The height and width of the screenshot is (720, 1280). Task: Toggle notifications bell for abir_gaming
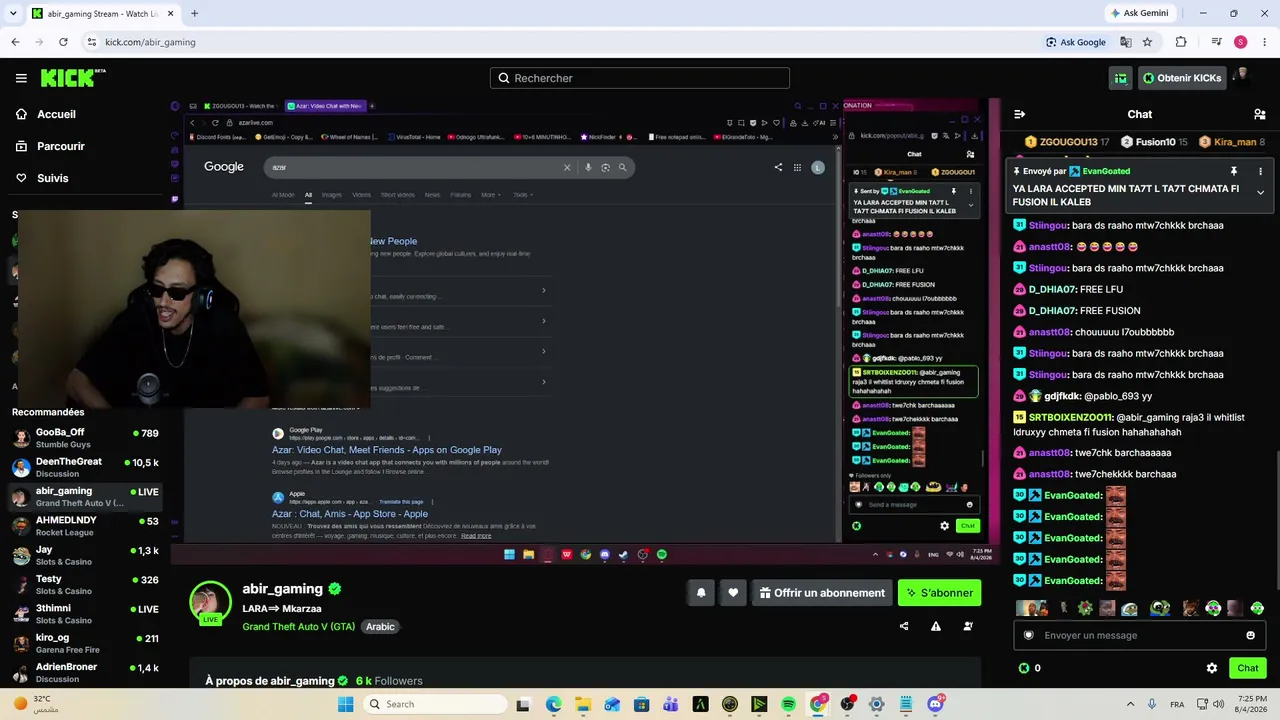tap(701, 593)
